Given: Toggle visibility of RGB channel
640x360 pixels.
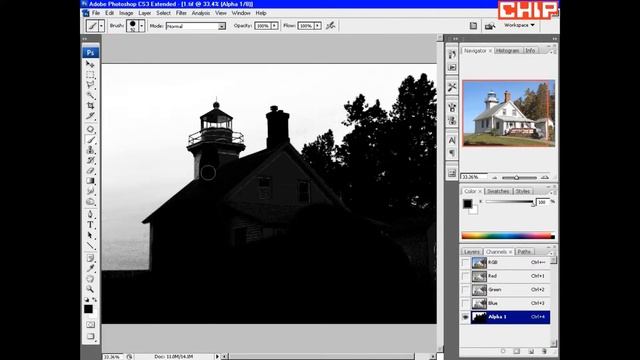Looking at the screenshot, I should pos(465,263).
